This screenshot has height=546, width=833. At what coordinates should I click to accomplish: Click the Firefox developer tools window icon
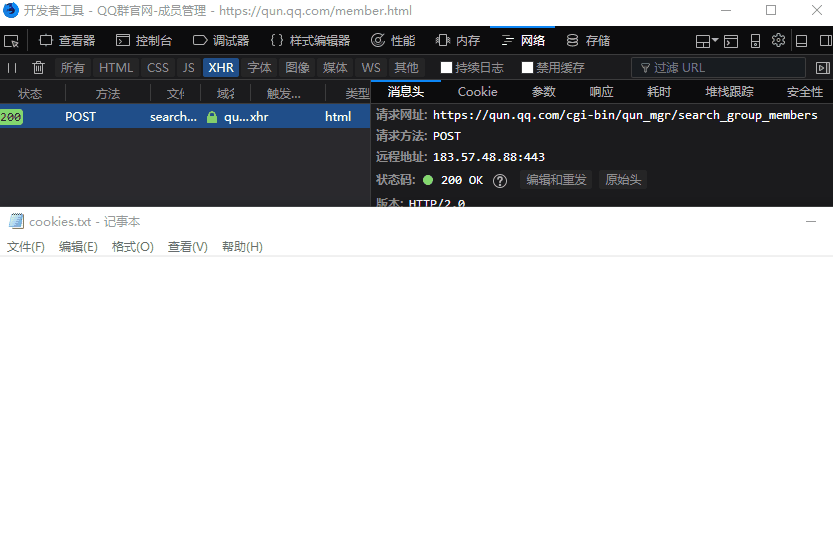[11, 10]
